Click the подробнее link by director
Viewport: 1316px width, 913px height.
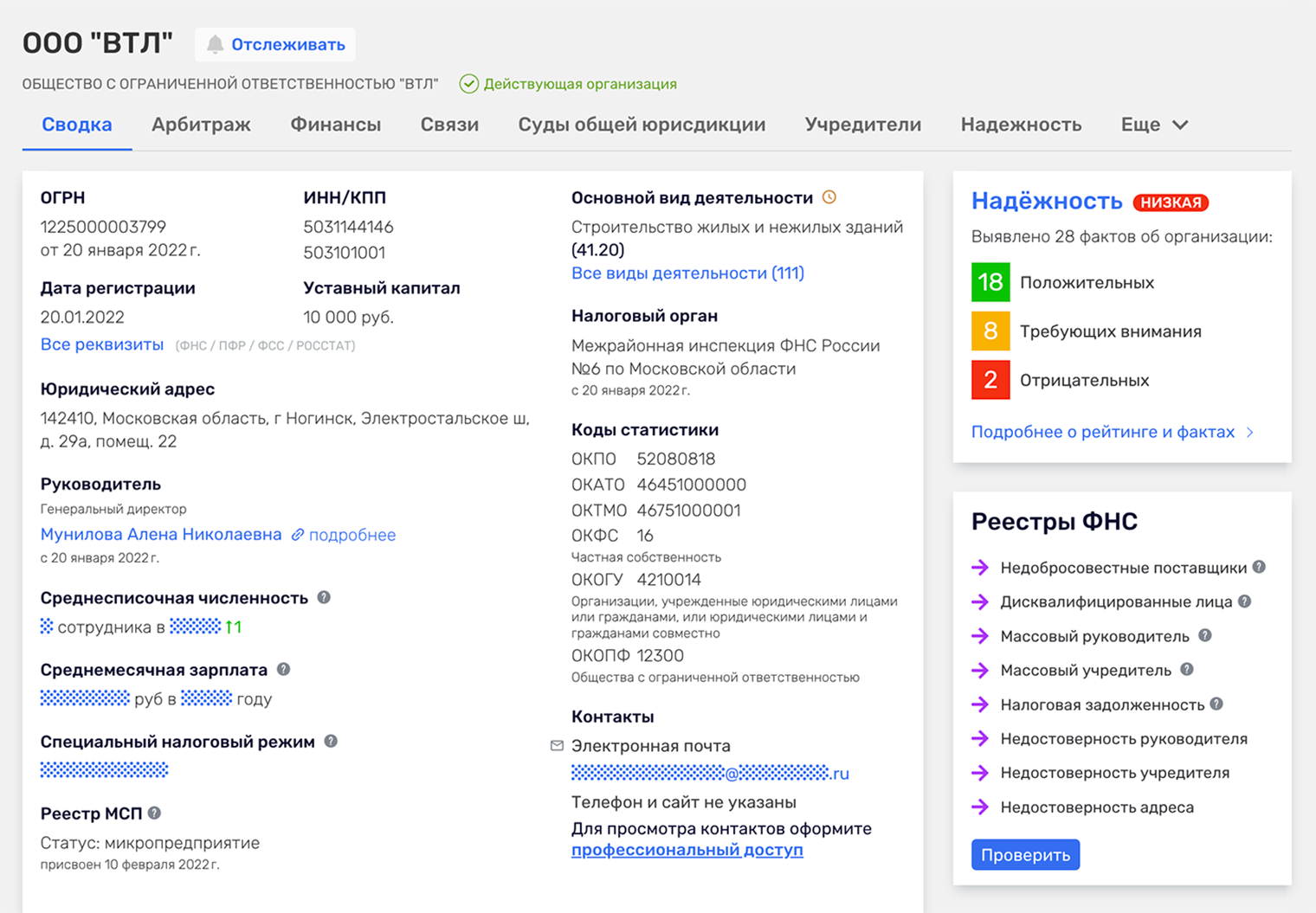352,535
